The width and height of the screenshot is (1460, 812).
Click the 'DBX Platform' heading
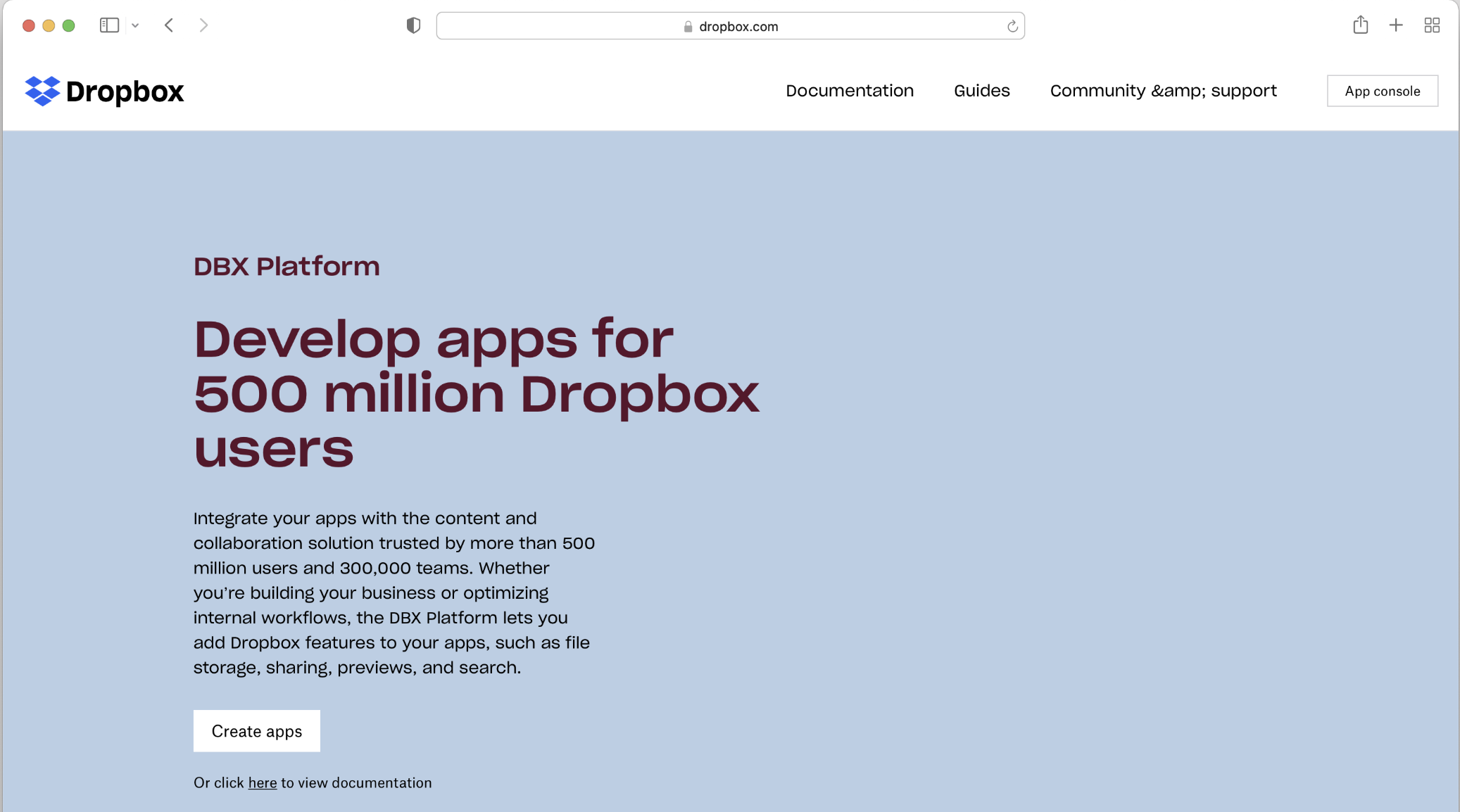(x=287, y=267)
